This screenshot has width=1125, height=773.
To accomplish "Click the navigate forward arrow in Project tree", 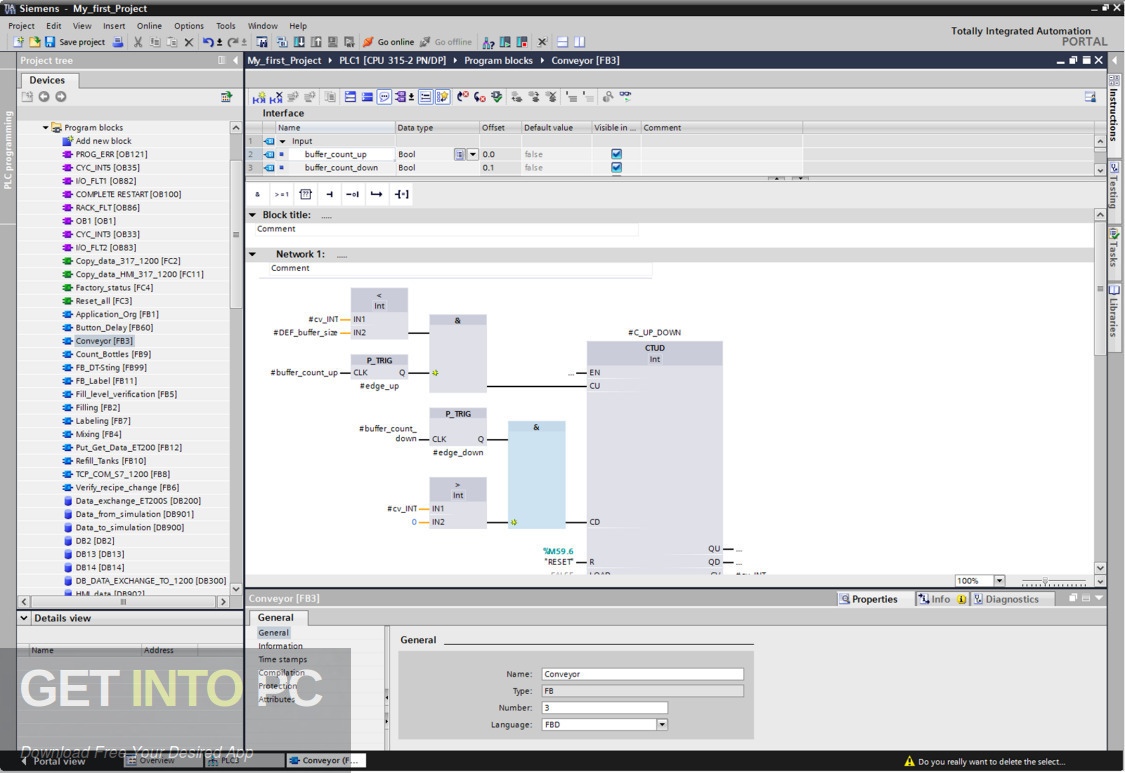I will click(61, 96).
